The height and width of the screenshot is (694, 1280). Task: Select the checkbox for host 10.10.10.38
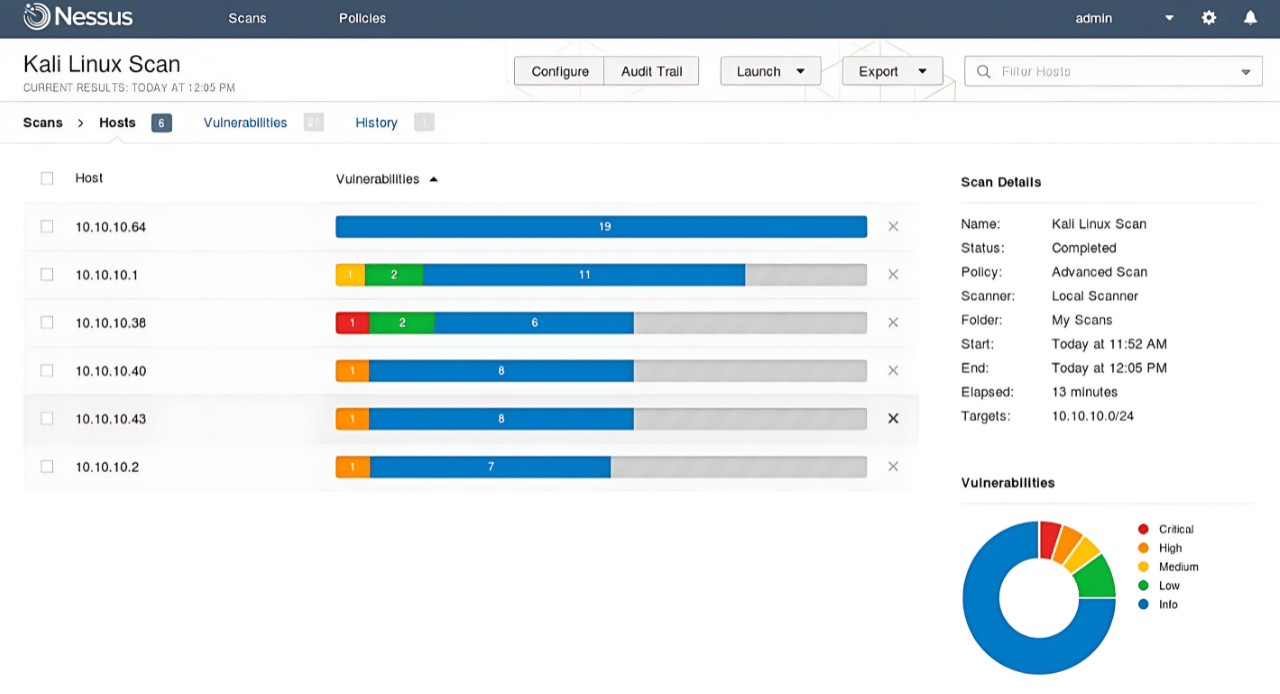click(x=47, y=323)
